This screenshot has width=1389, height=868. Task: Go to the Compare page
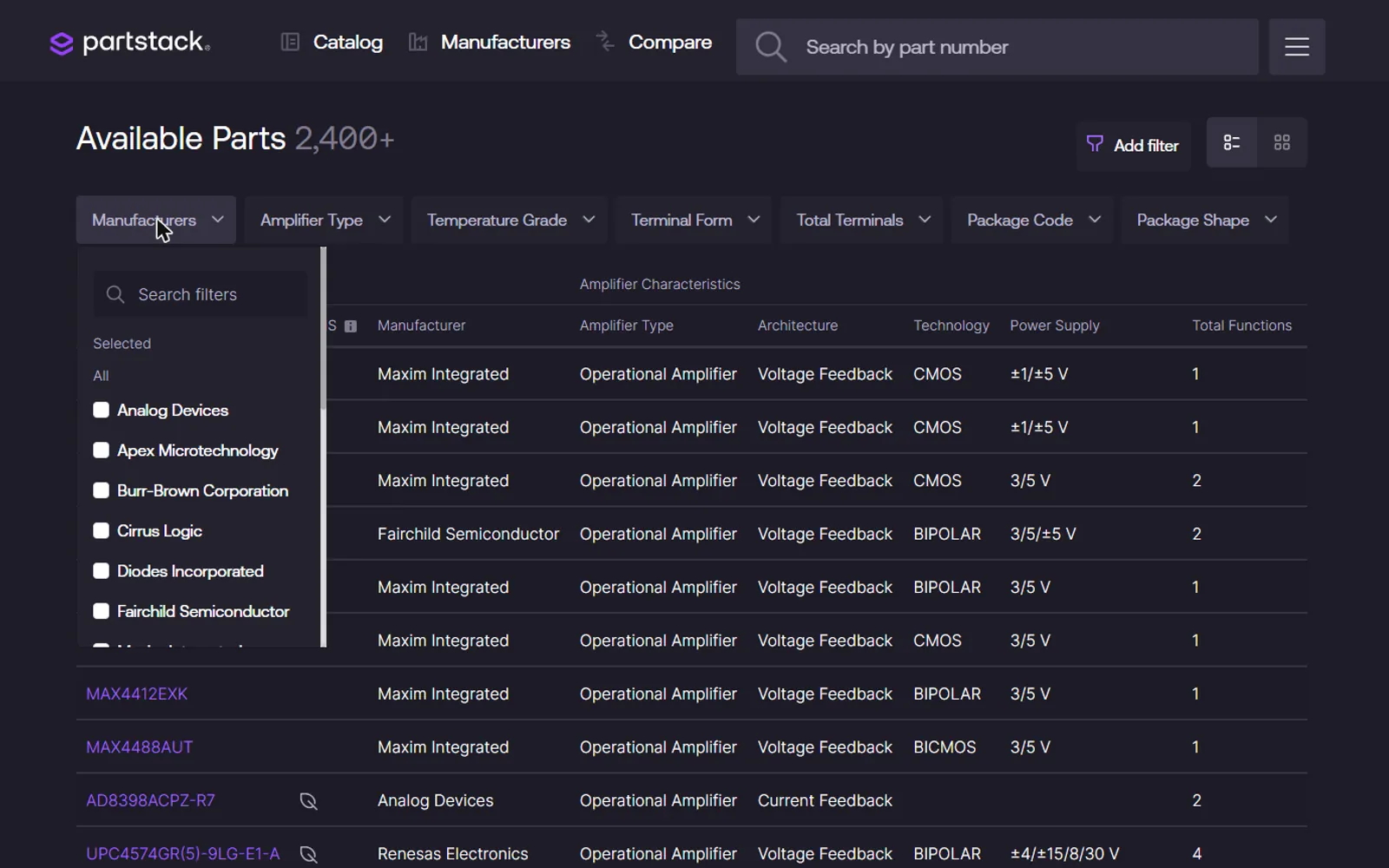[670, 42]
